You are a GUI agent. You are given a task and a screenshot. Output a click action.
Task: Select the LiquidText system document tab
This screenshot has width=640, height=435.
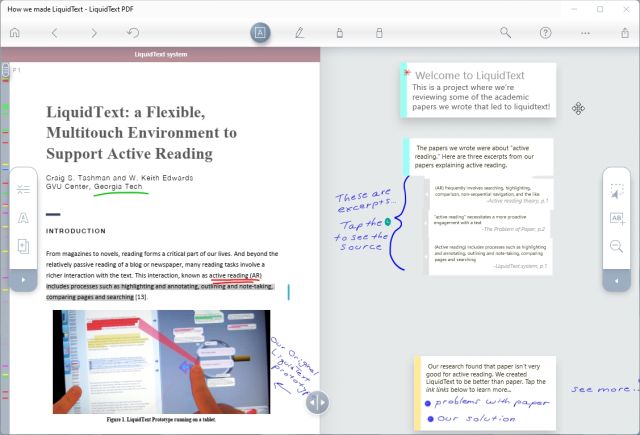click(x=160, y=54)
